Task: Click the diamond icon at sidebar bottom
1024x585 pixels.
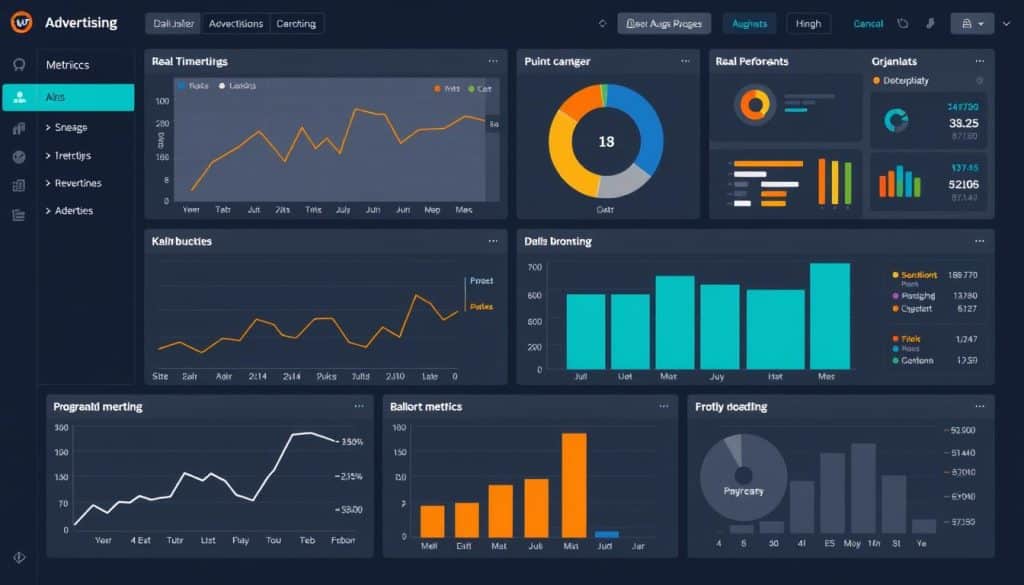Action: (x=19, y=558)
